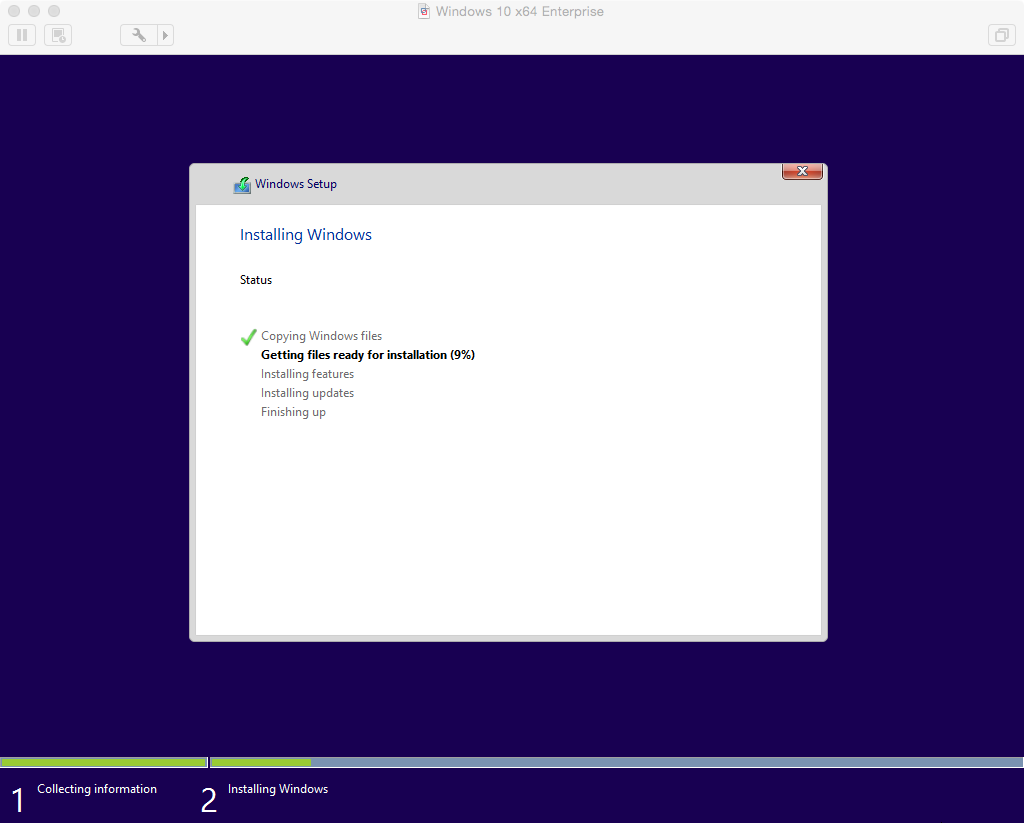Click the Windows Setup title icon

pyautogui.click(x=242, y=185)
